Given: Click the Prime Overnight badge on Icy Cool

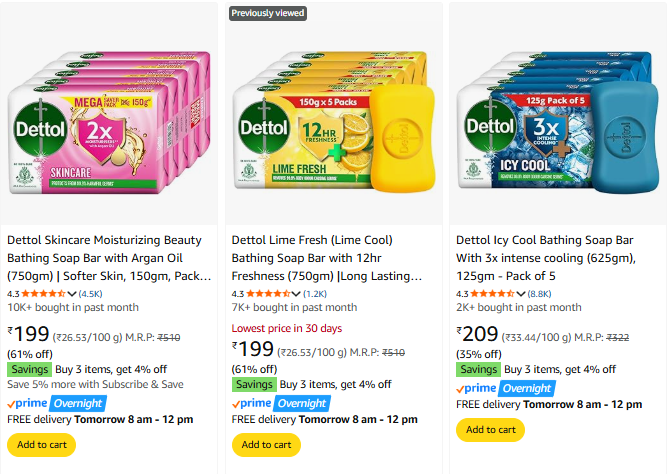Looking at the screenshot, I should (x=506, y=388).
